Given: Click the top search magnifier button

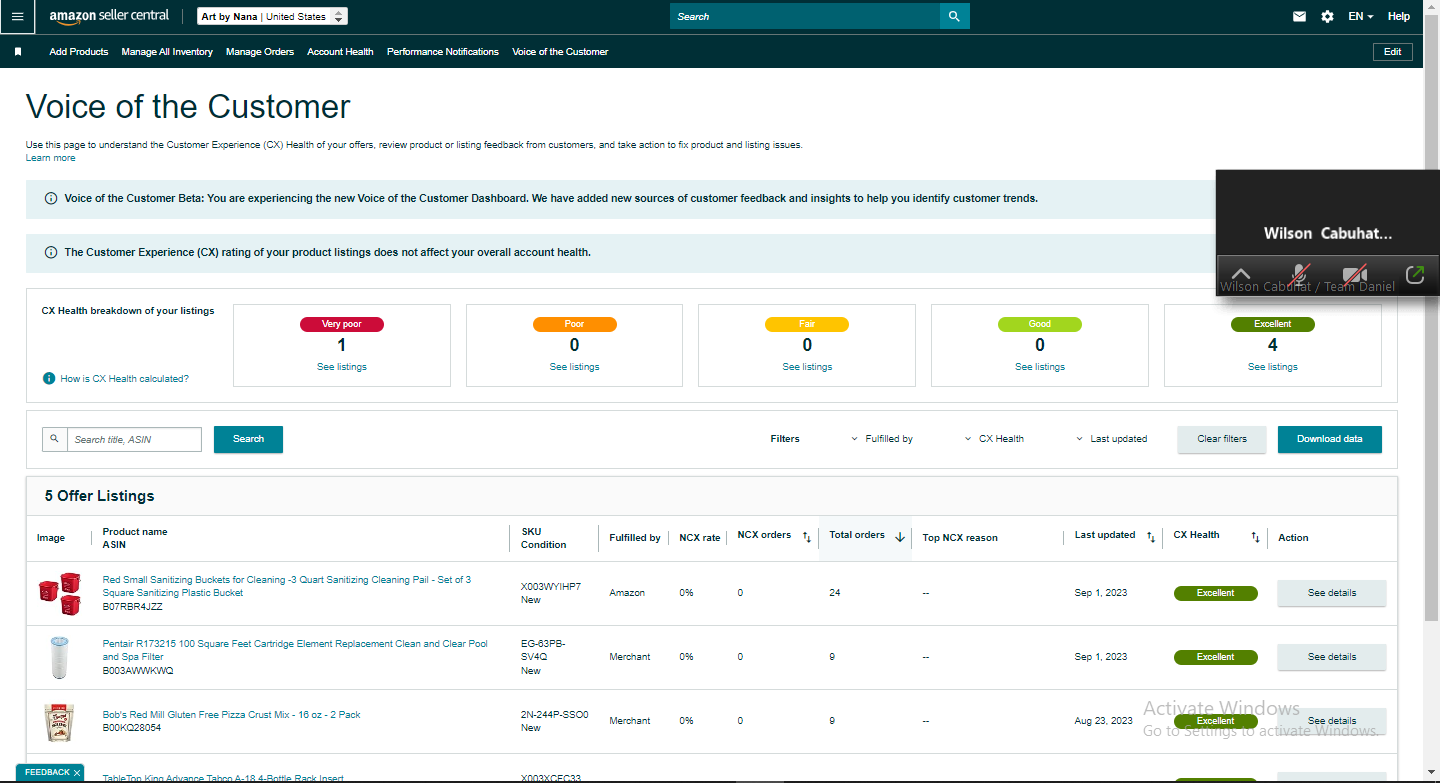Looking at the screenshot, I should [954, 16].
